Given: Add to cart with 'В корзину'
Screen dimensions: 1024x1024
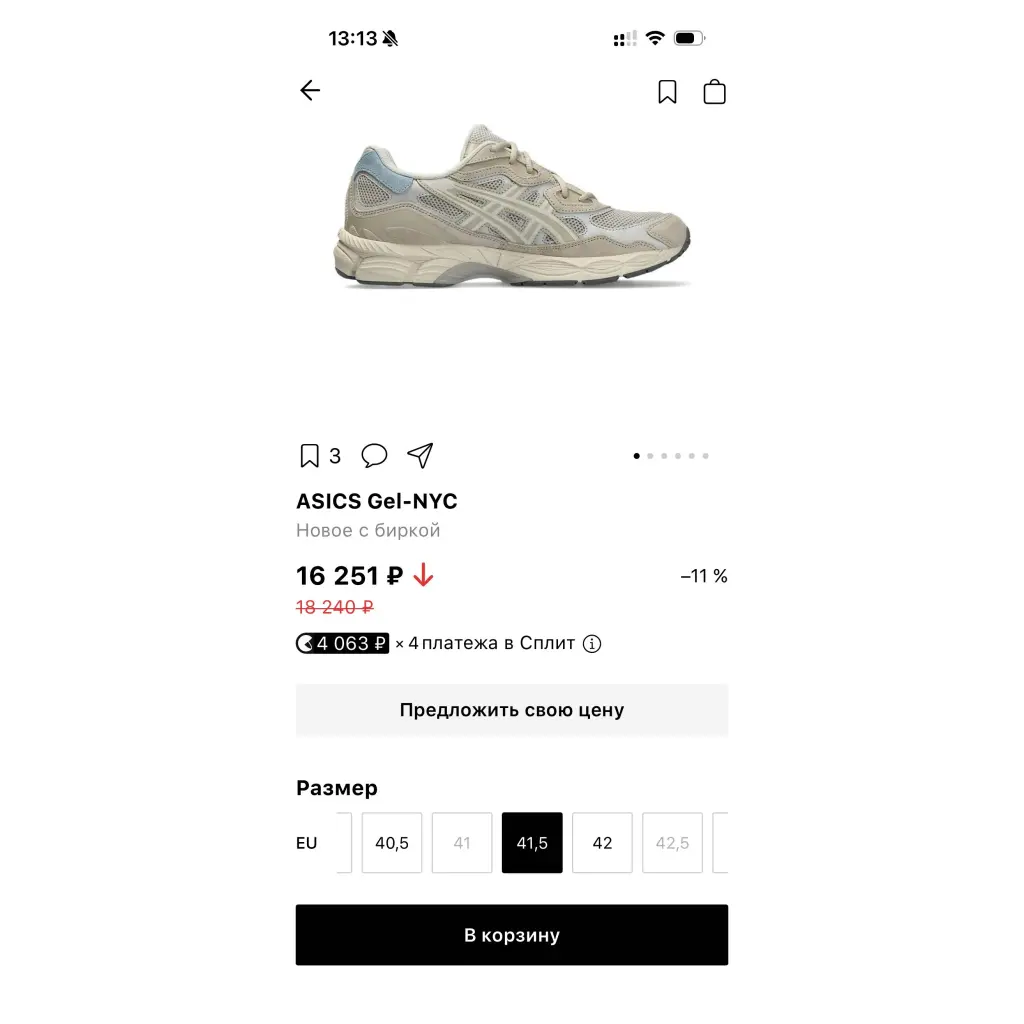Looking at the screenshot, I should click(x=512, y=935).
